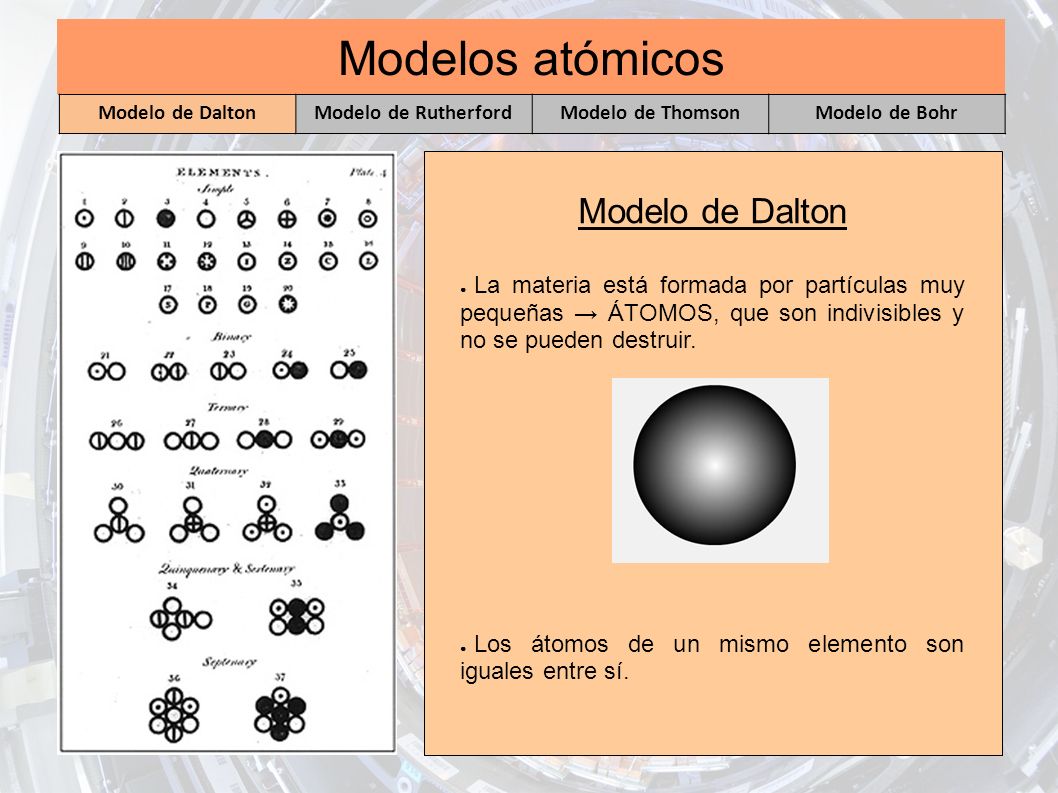Image resolution: width=1058 pixels, height=793 pixels.
Task: Click septenary compound symbol number 37
Action: click(280, 713)
